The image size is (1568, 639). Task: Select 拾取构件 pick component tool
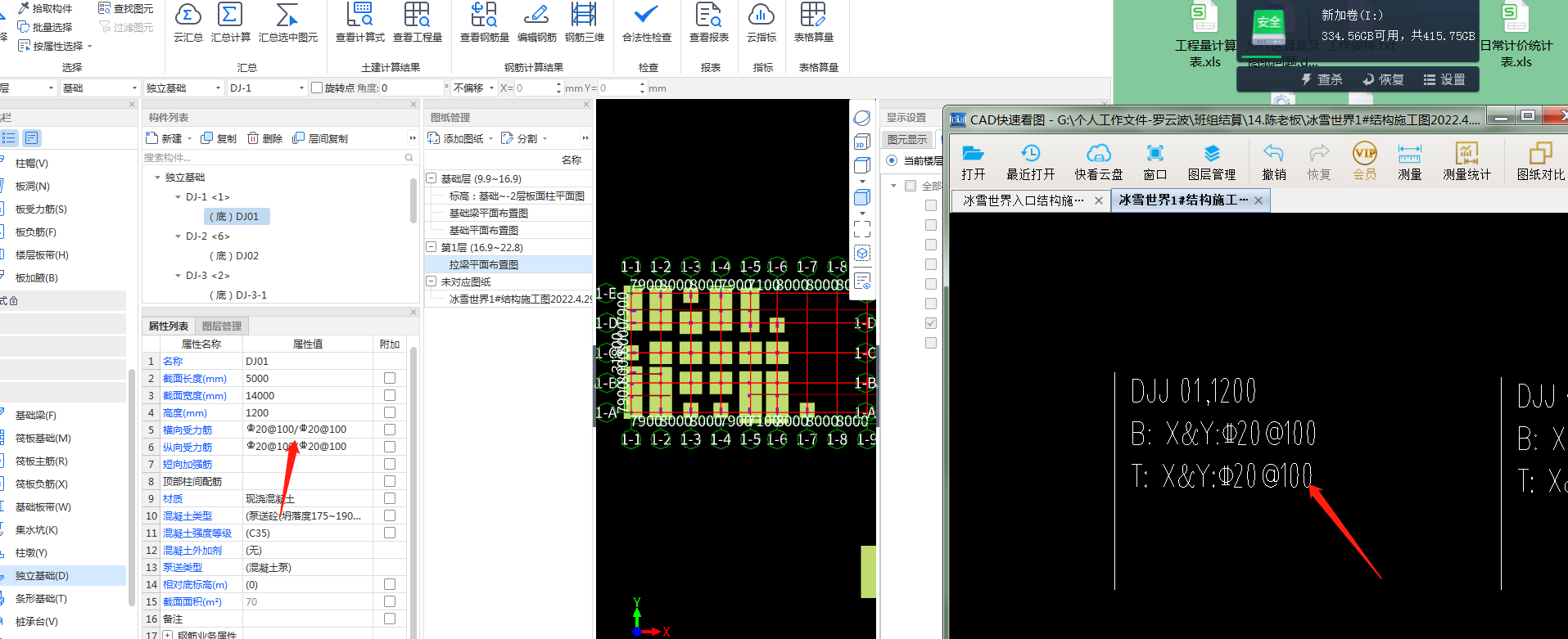tap(45, 8)
